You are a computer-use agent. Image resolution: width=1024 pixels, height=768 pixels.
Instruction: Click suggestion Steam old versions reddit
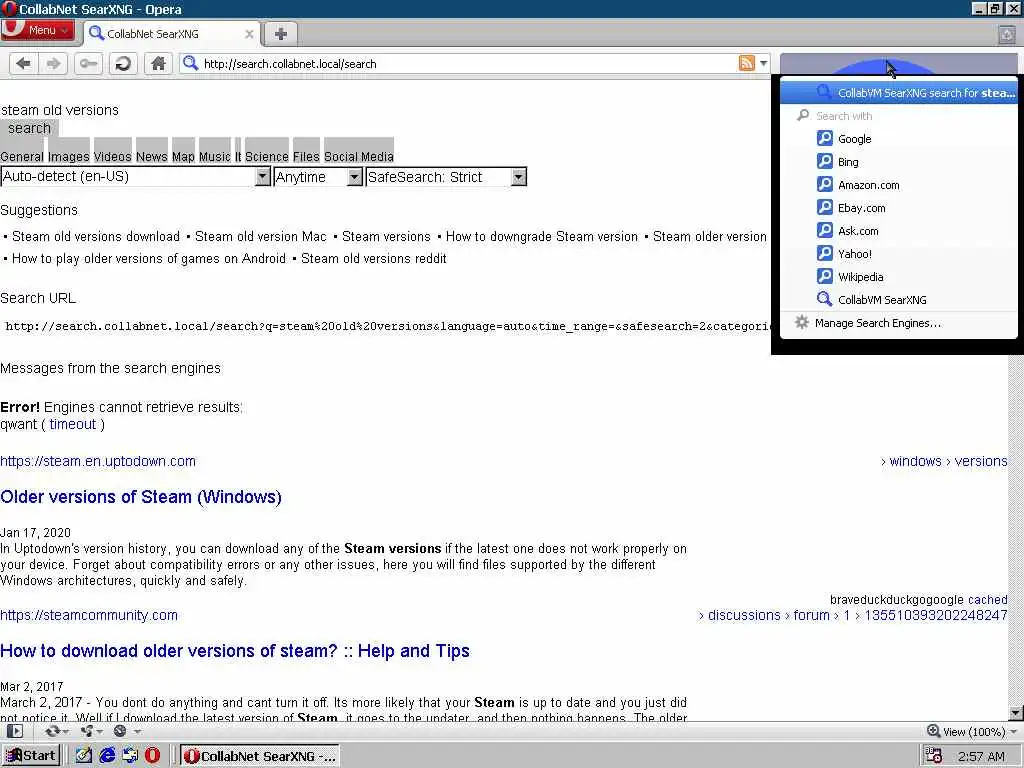point(374,258)
